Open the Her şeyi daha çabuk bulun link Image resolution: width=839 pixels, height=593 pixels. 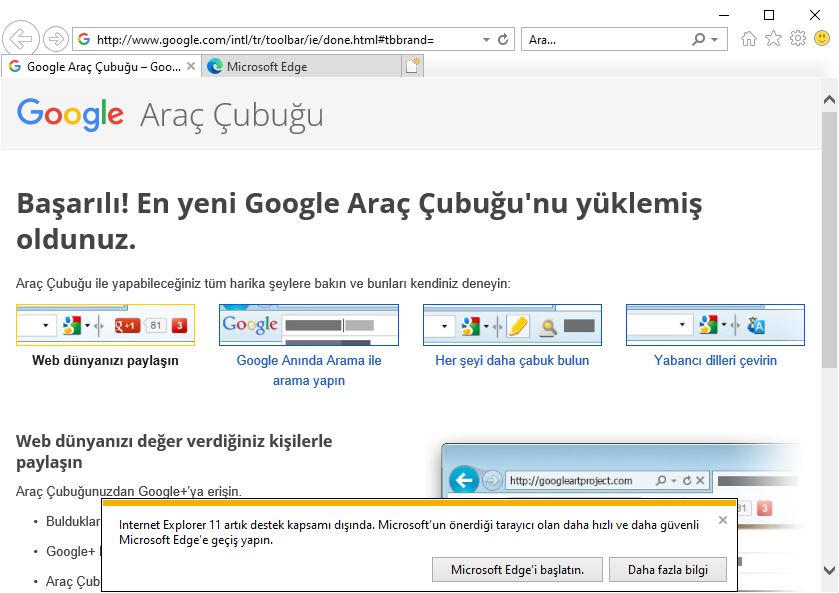pyautogui.click(x=512, y=360)
